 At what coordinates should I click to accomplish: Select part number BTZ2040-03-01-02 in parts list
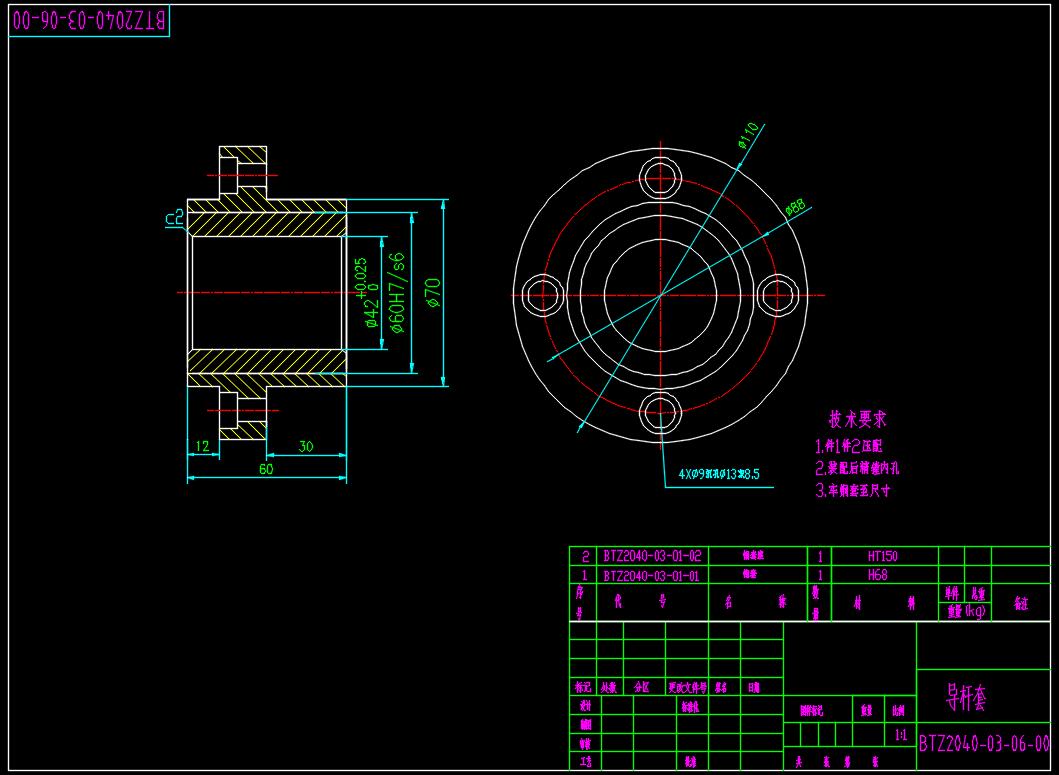[x=652, y=556]
